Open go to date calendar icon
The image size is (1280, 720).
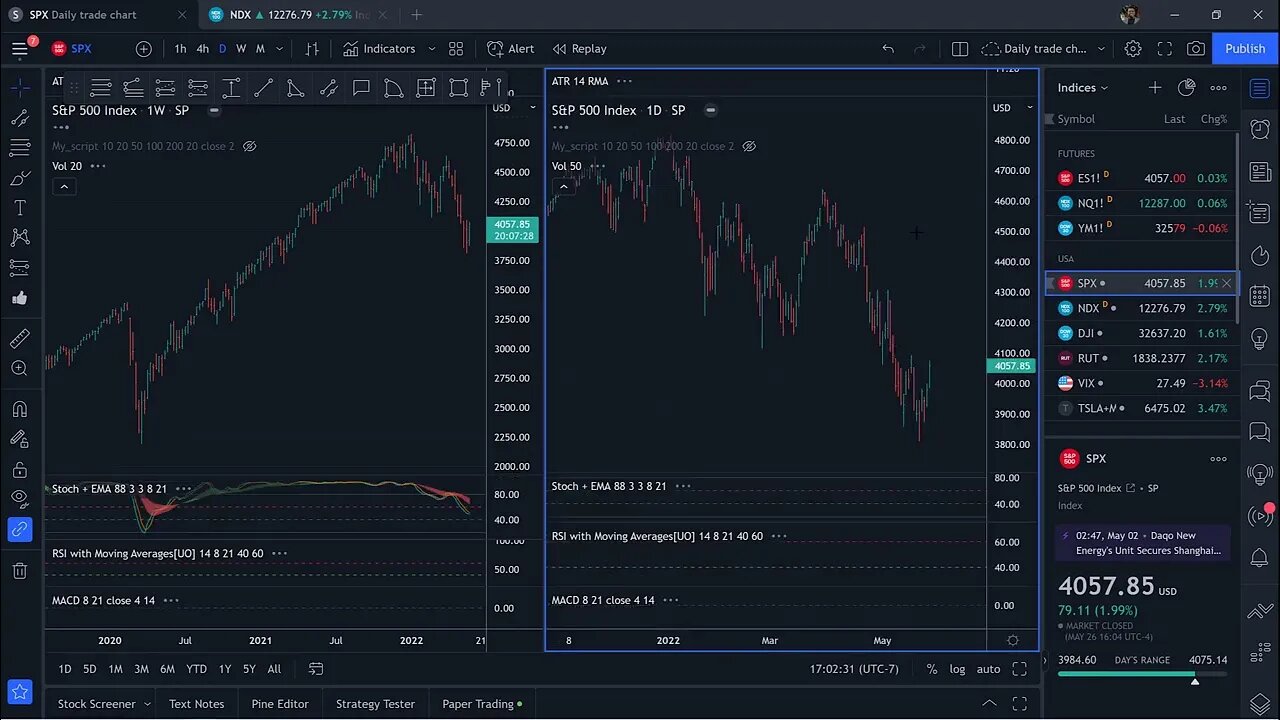point(316,669)
